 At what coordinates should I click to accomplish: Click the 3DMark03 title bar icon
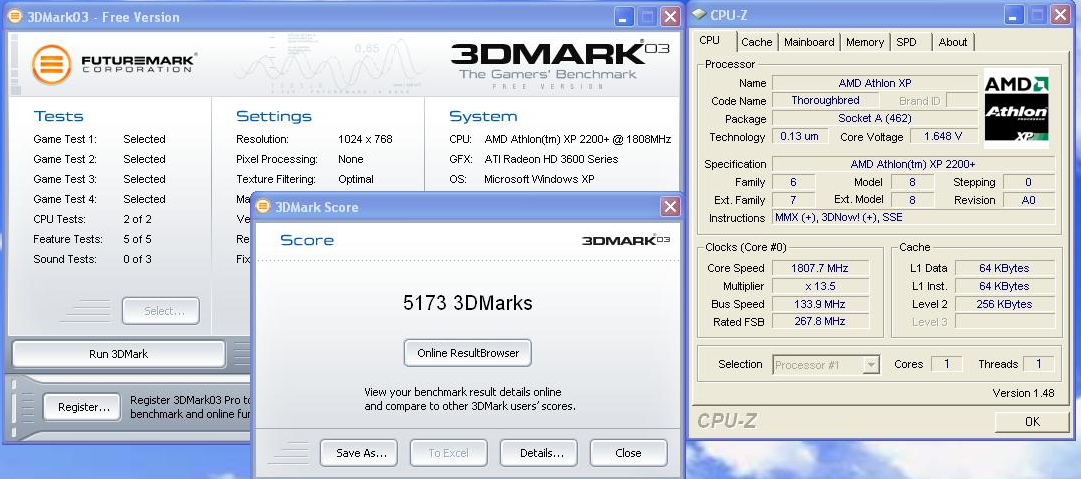(14, 16)
